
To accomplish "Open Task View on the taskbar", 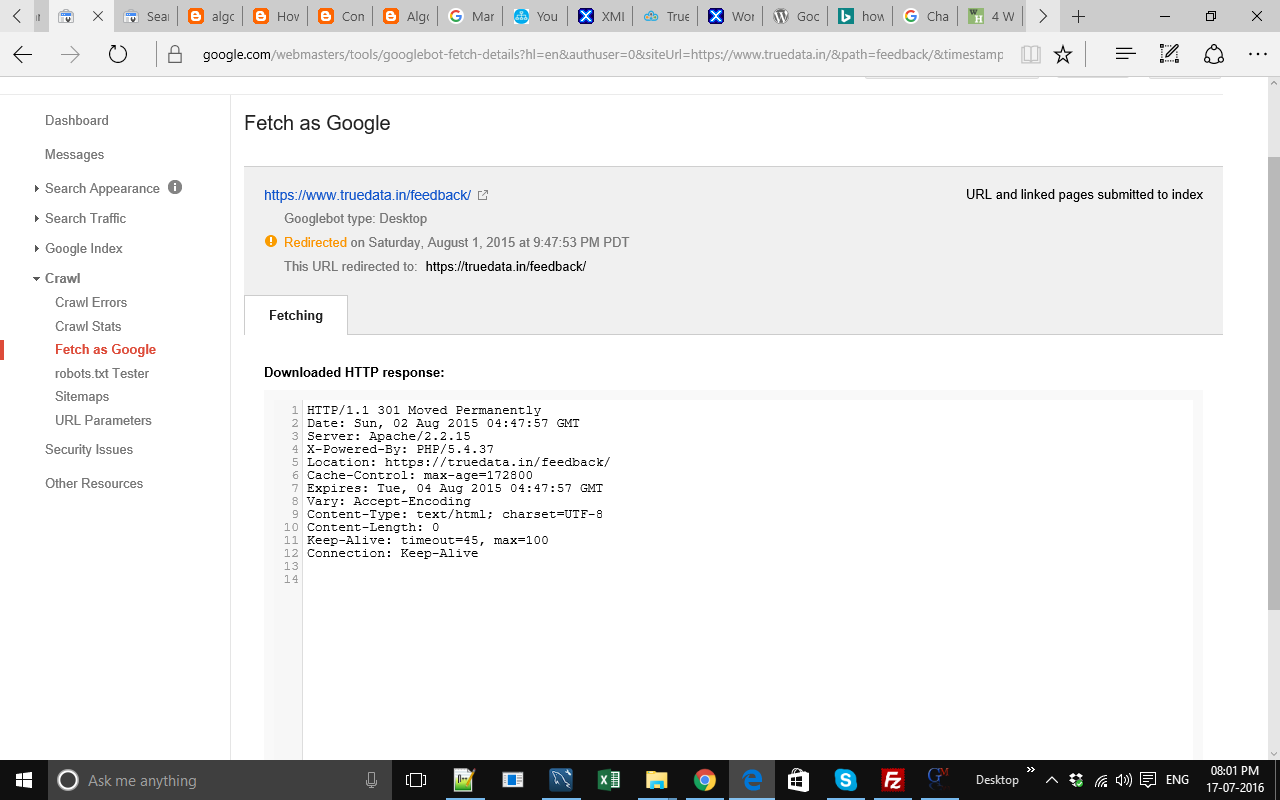I will click(416, 780).
